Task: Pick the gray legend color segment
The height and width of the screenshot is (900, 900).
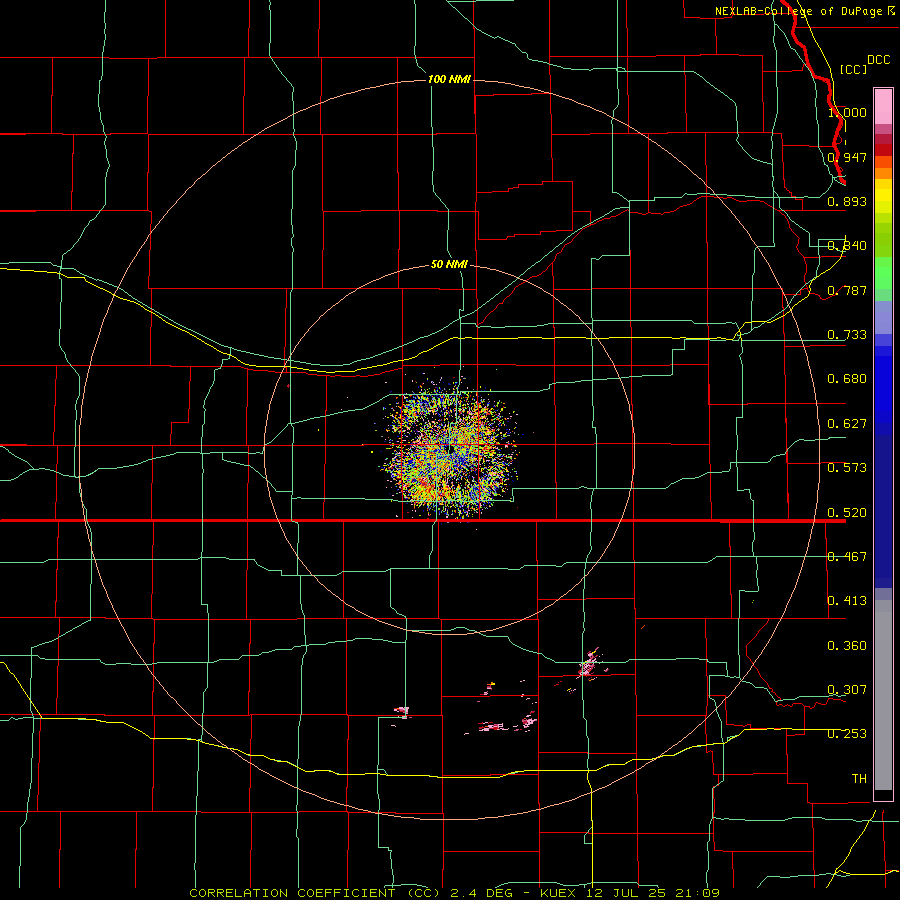Action: pyautogui.click(x=883, y=695)
